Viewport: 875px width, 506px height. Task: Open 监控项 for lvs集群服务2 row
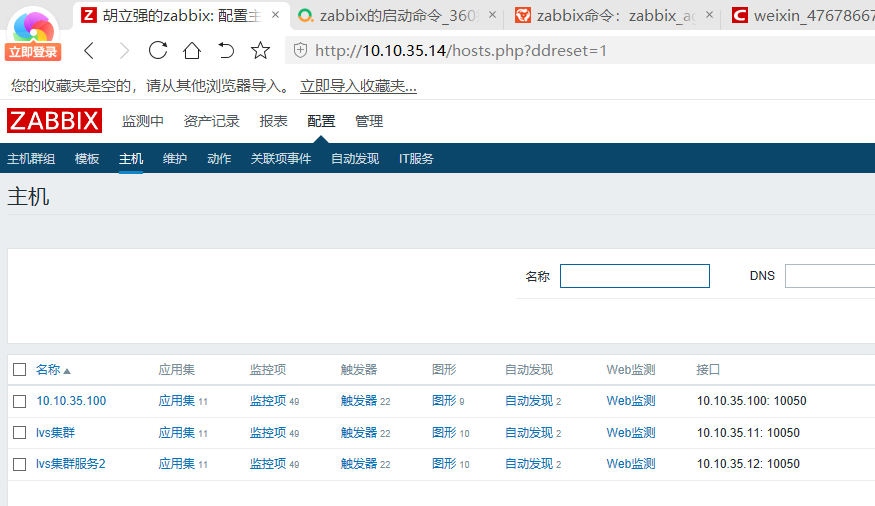click(268, 464)
